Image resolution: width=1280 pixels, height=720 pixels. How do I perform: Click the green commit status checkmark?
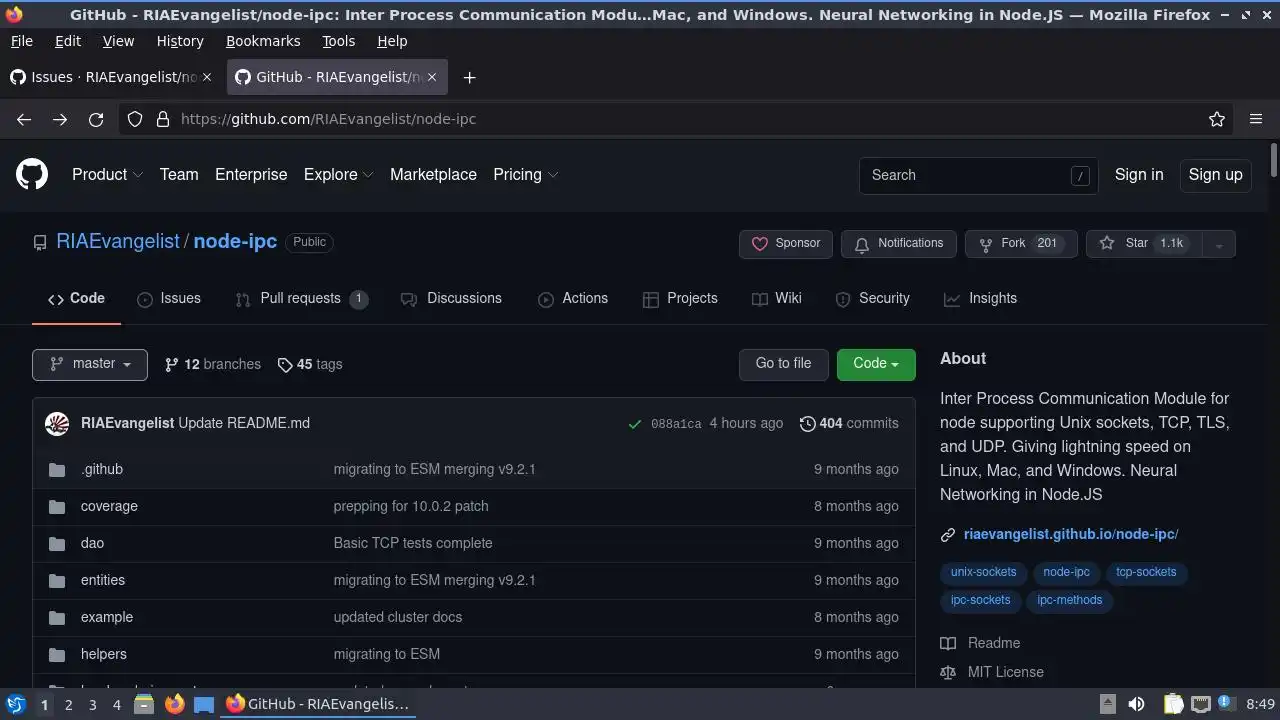(634, 424)
